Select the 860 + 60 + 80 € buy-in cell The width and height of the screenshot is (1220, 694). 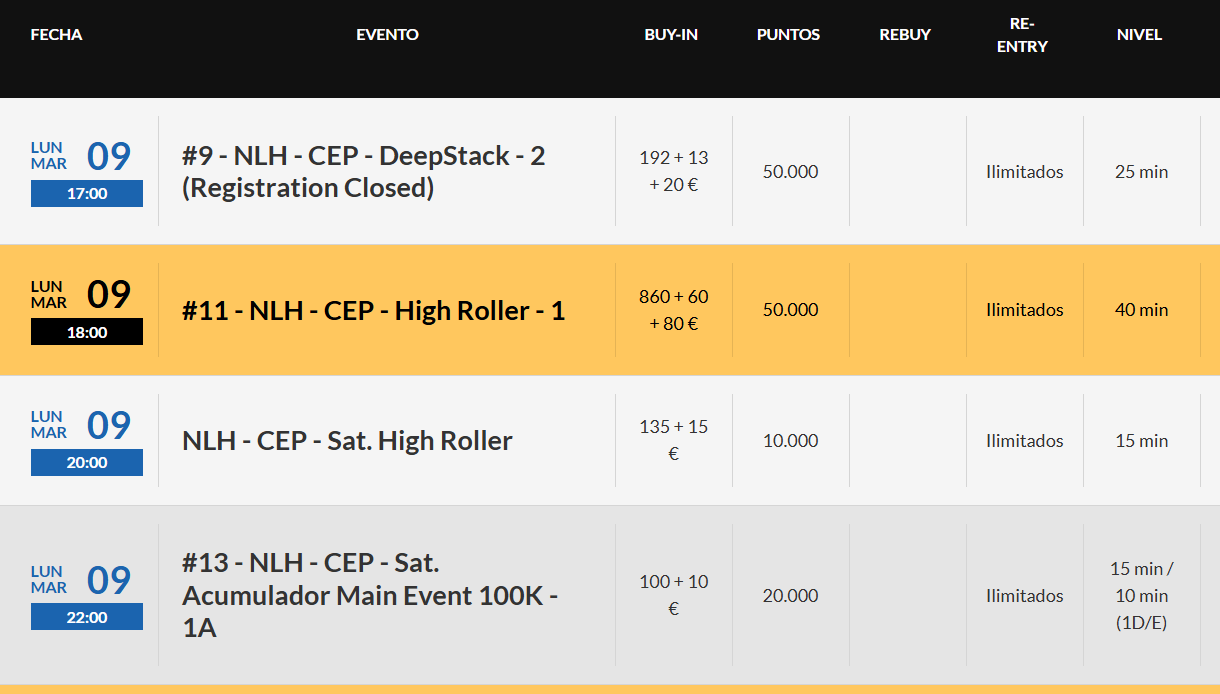pos(673,310)
